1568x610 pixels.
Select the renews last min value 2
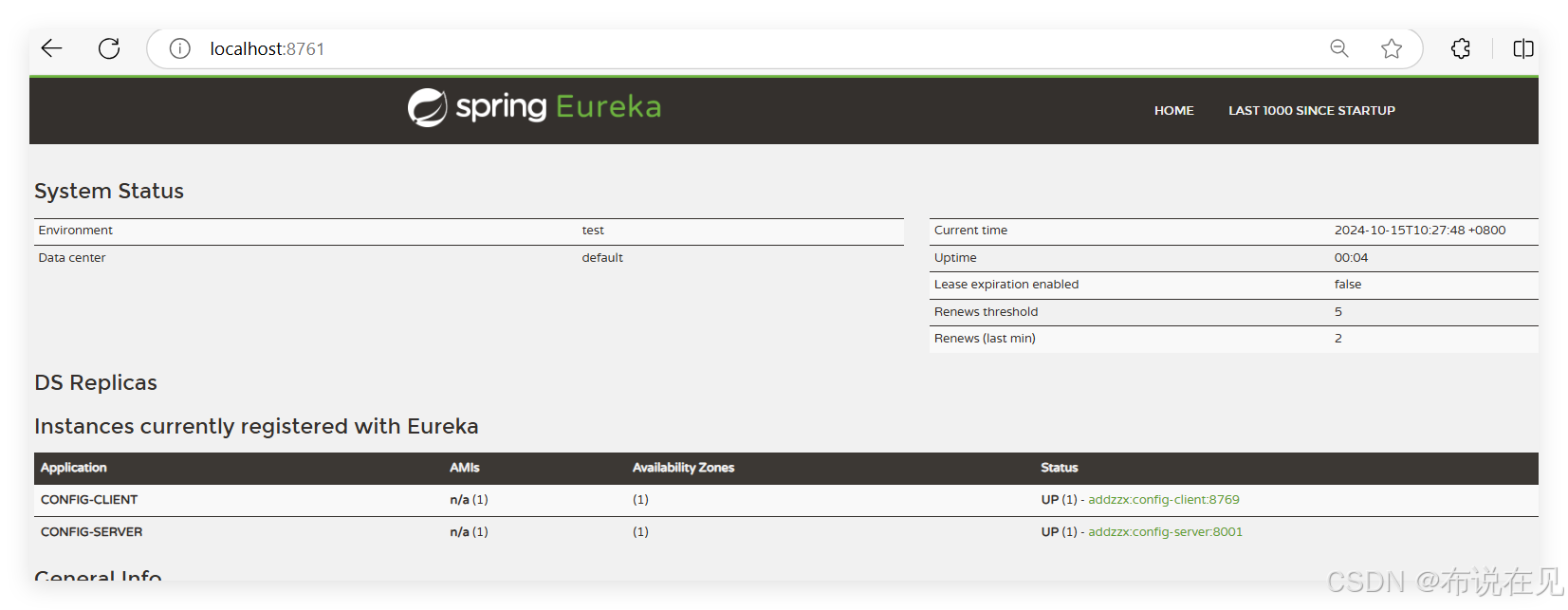point(1338,339)
